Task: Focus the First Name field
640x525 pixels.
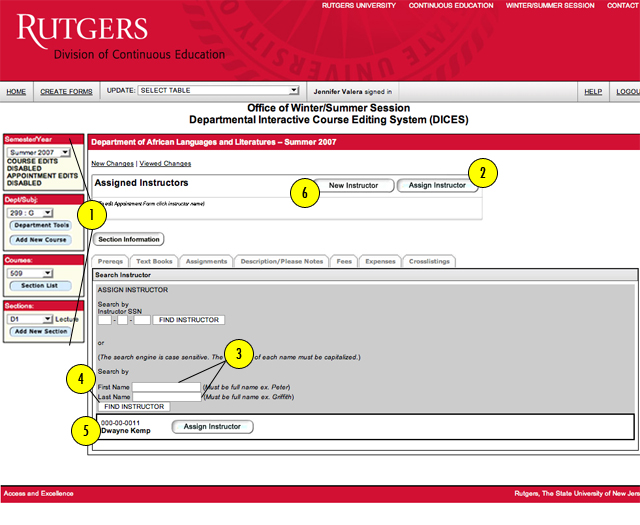Action: (167, 387)
